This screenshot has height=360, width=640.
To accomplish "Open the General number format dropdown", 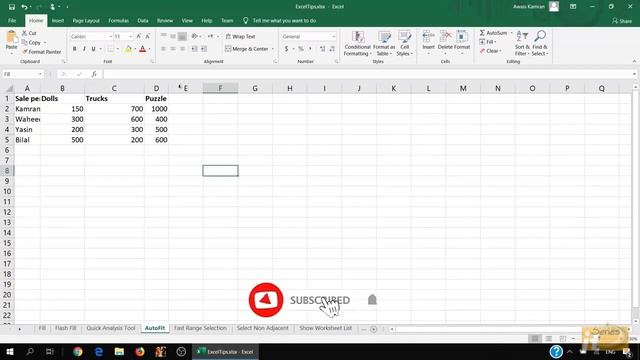I will click(333, 37).
